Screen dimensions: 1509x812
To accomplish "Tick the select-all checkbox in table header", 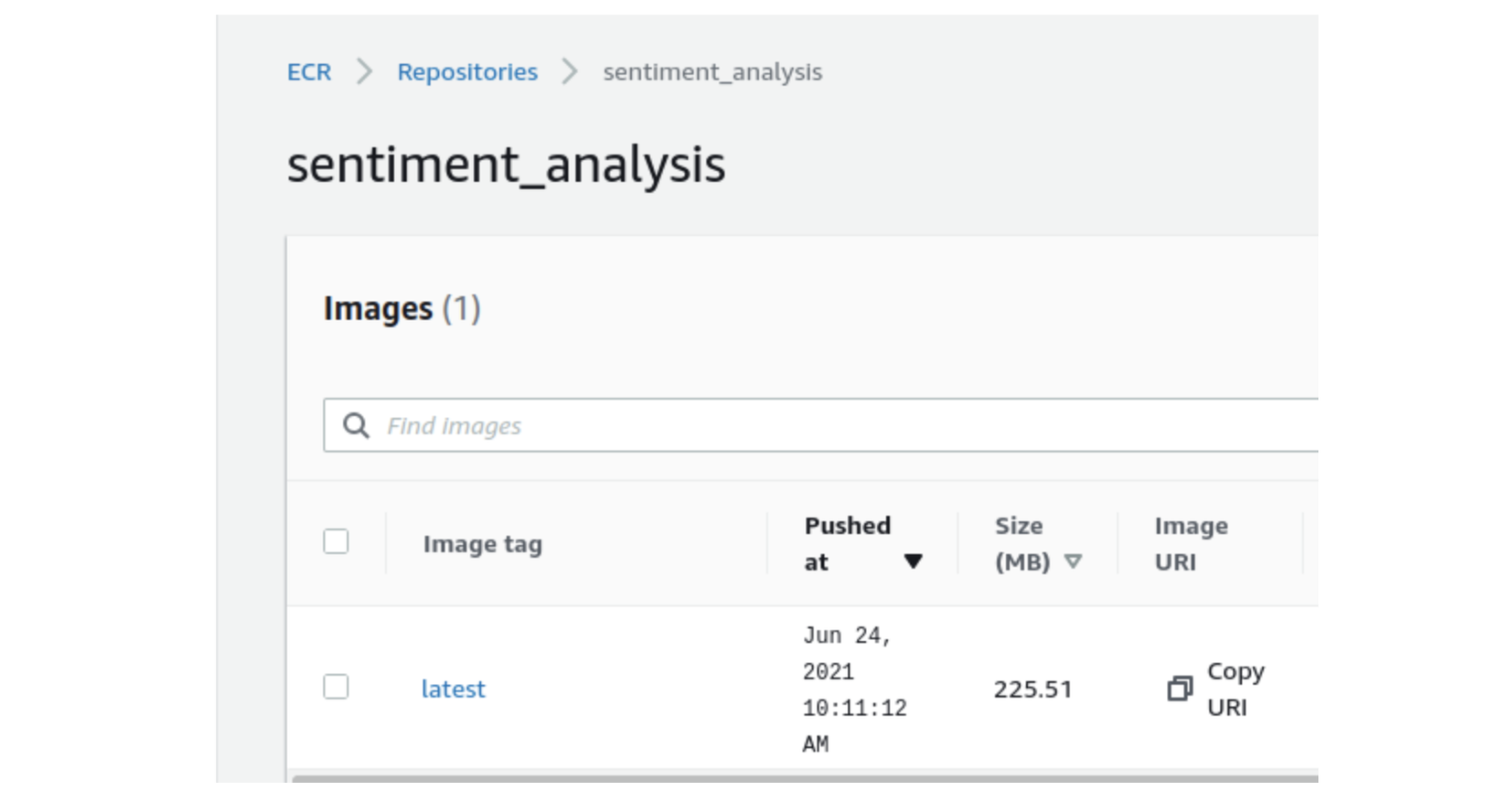I will [336, 541].
